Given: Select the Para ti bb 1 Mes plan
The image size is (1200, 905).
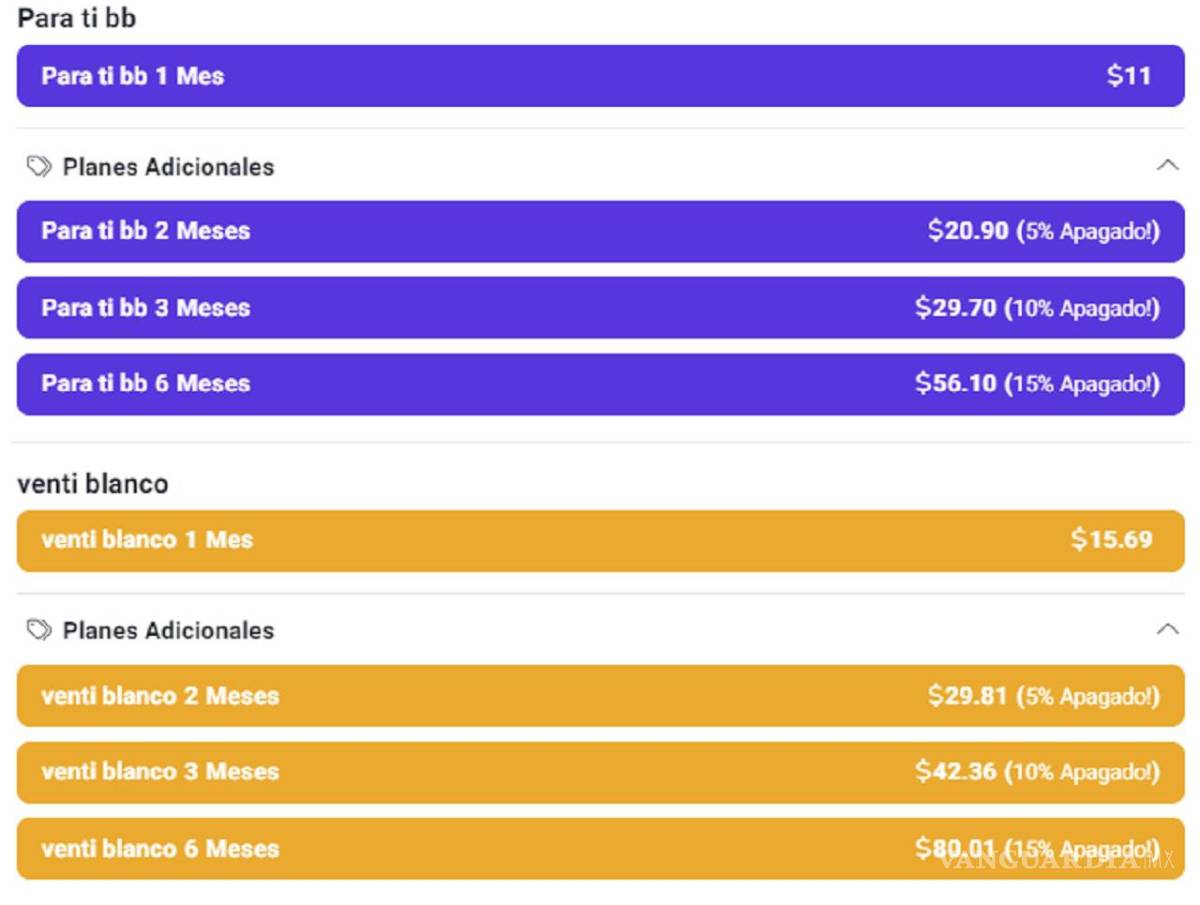Looking at the screenshot, I should tap(600, 76).
